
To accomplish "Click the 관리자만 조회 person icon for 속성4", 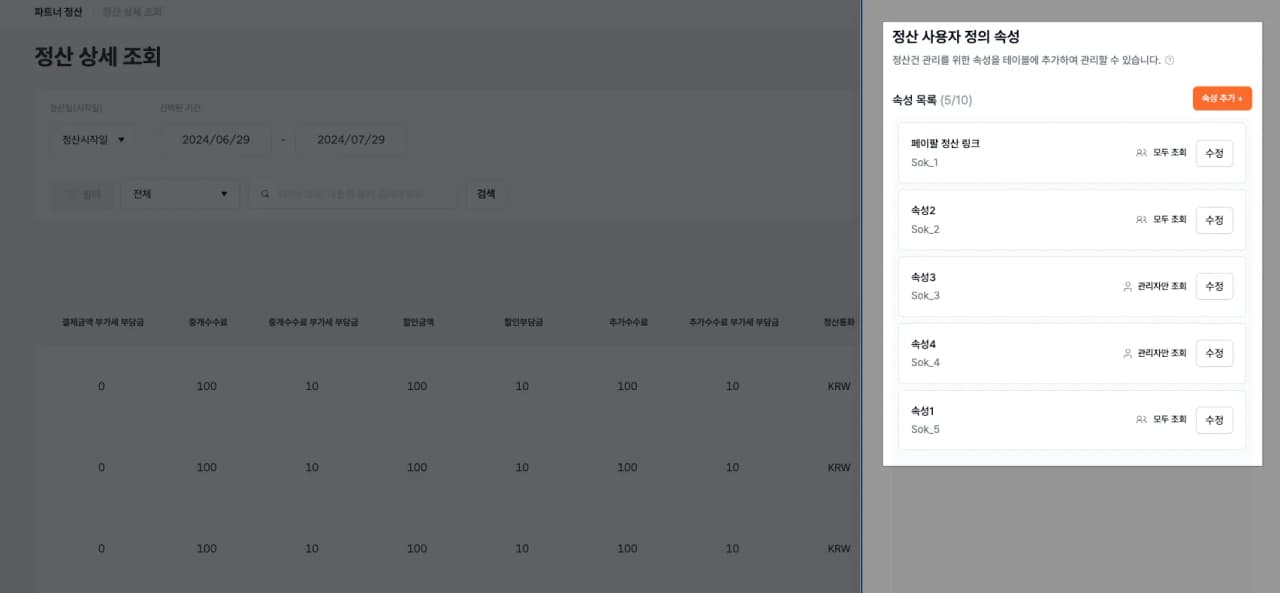I will pyautogui.click(x=1127, y=354).
